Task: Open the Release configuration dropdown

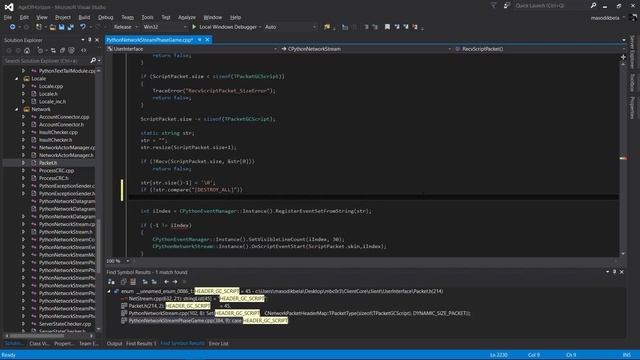Action: click(126, 27)
